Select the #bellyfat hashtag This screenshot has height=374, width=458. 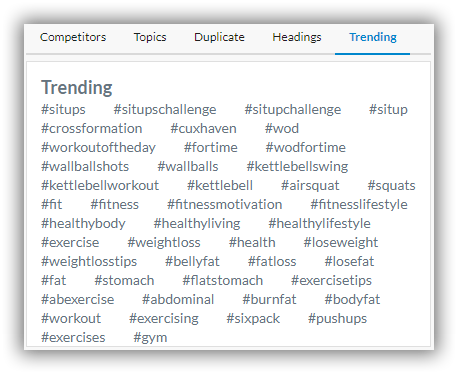(x=192, y=262)
